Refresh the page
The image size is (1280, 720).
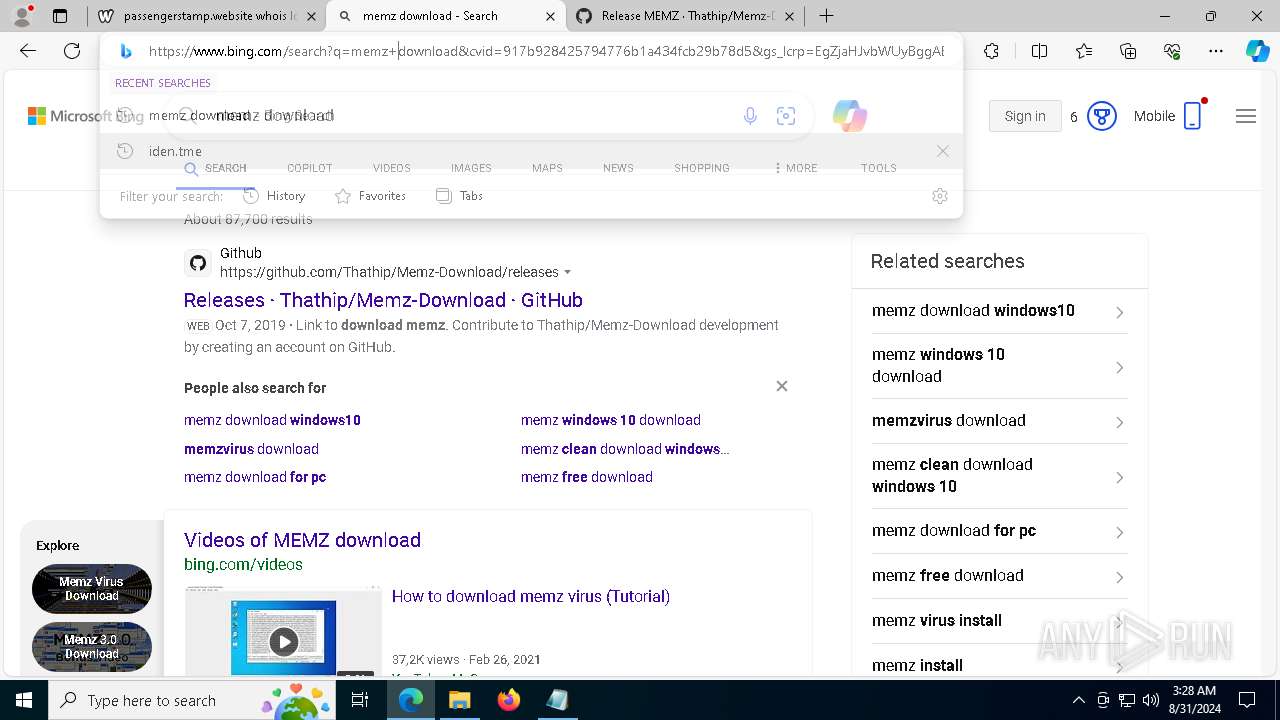pyautogui.click(x=72, y=51)
